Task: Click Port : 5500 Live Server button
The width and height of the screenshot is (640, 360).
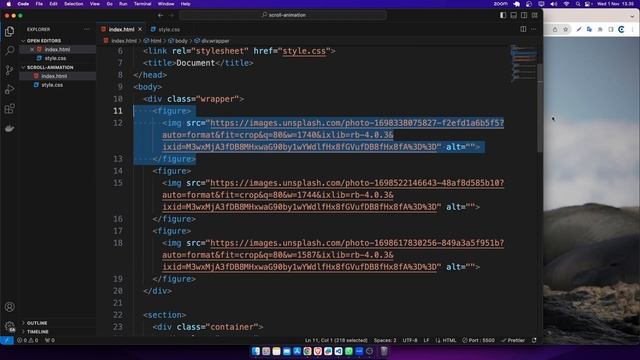Action: pos(478,340)
